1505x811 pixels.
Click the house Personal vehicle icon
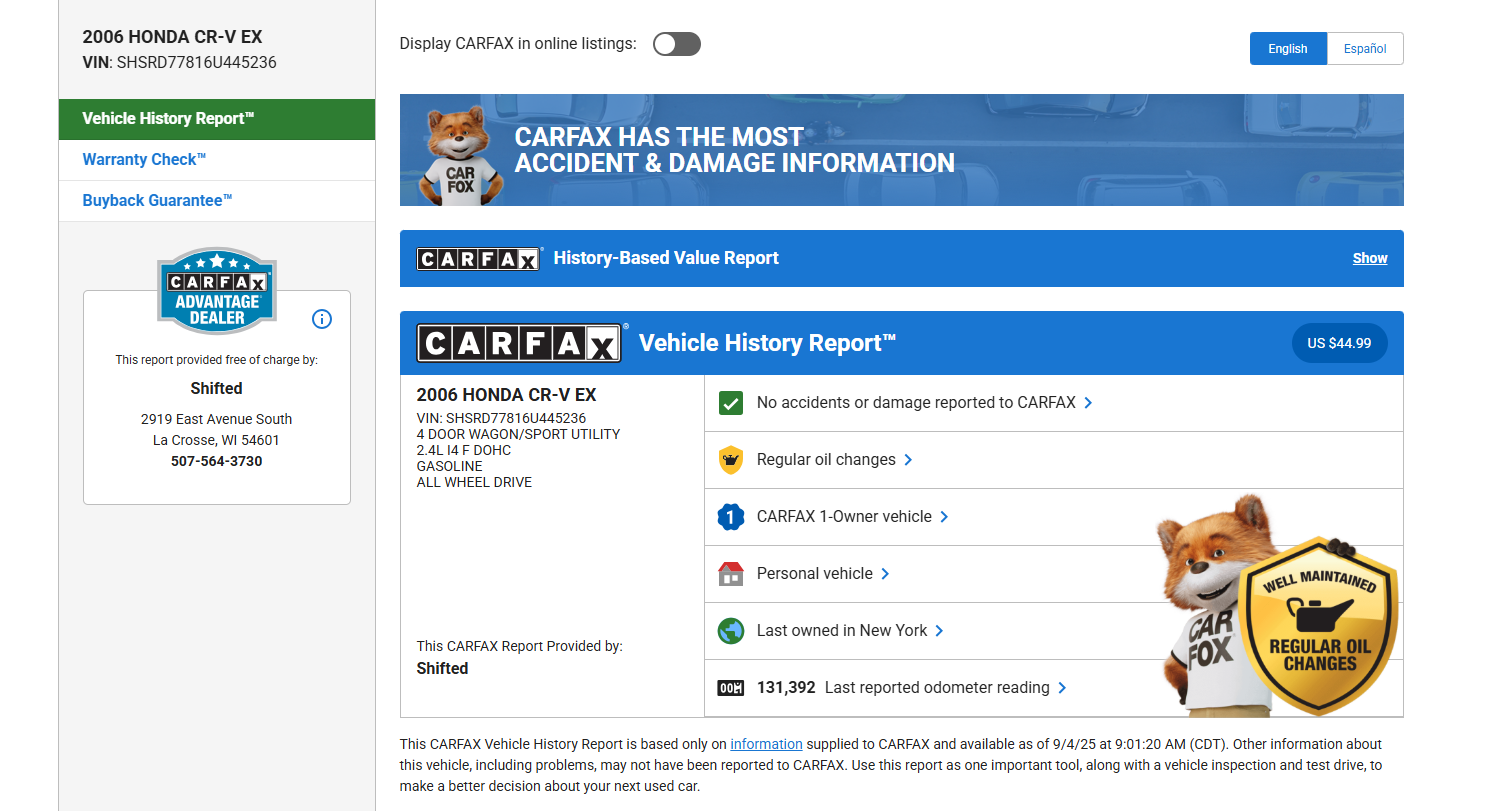point(731,574)
